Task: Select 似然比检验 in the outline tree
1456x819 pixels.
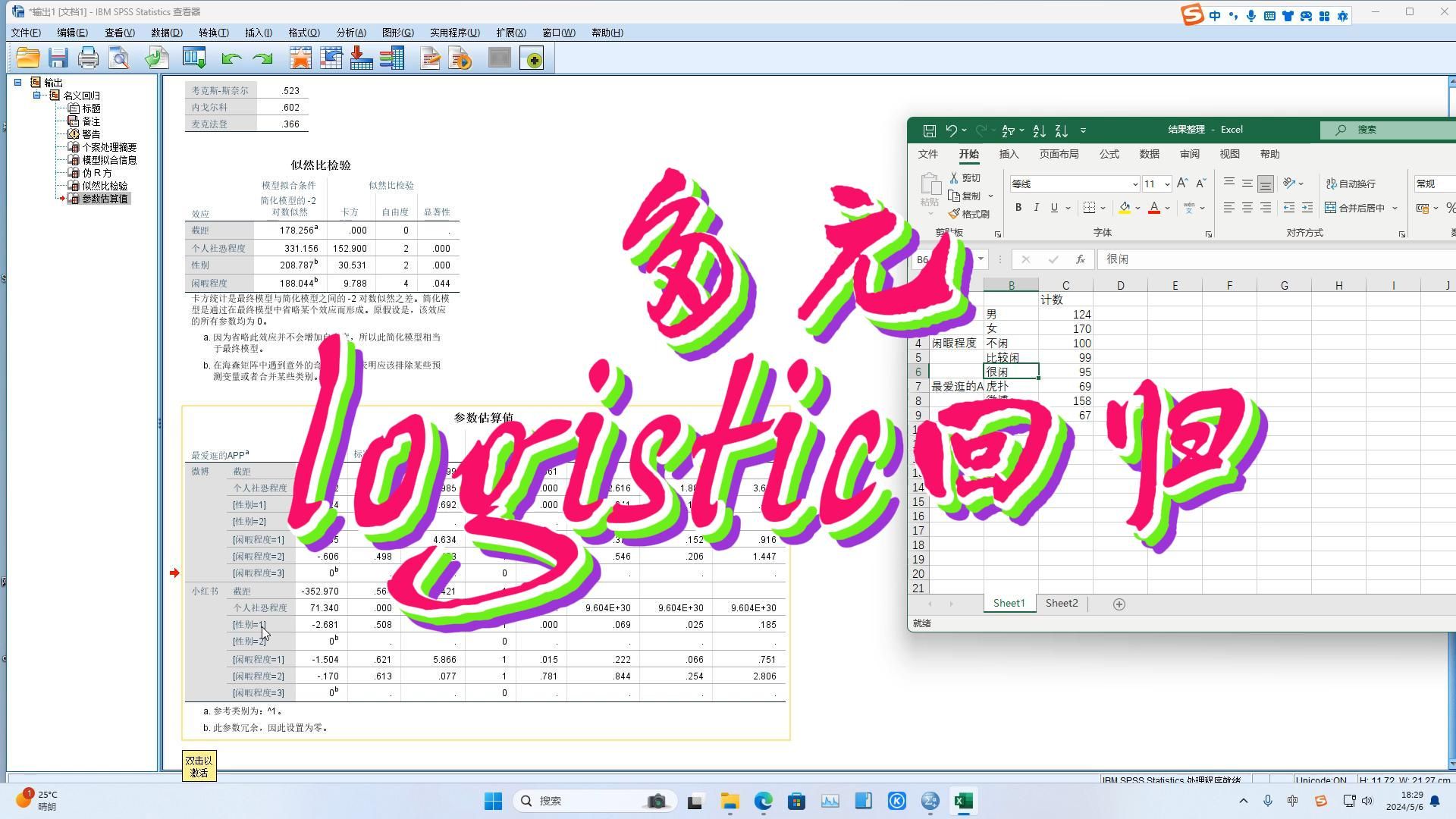Action: point(105,186)
